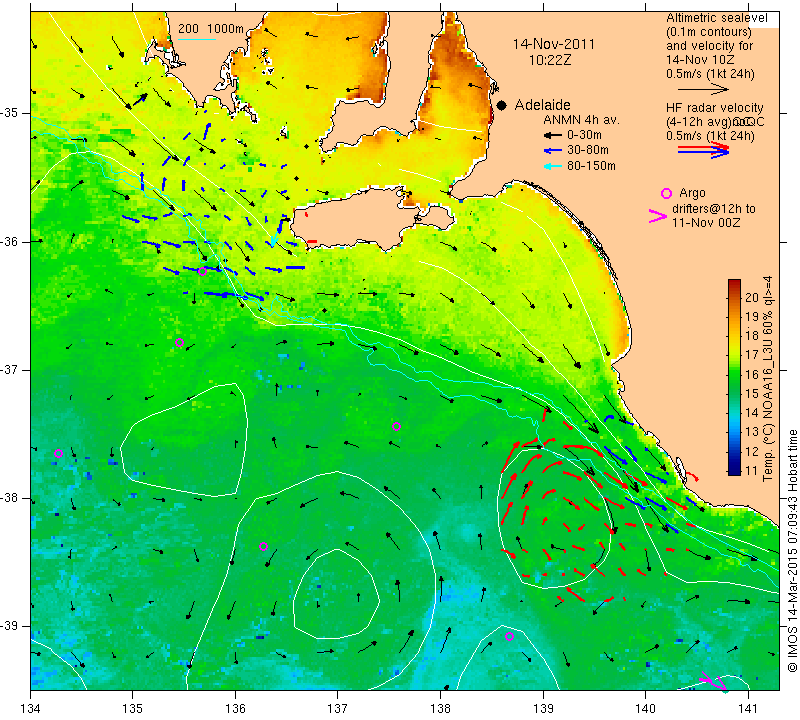The width and height of the screenshot is (800, 720).
Task: Select the blue 30-80m legend arrow
Action: pos(553,151)
